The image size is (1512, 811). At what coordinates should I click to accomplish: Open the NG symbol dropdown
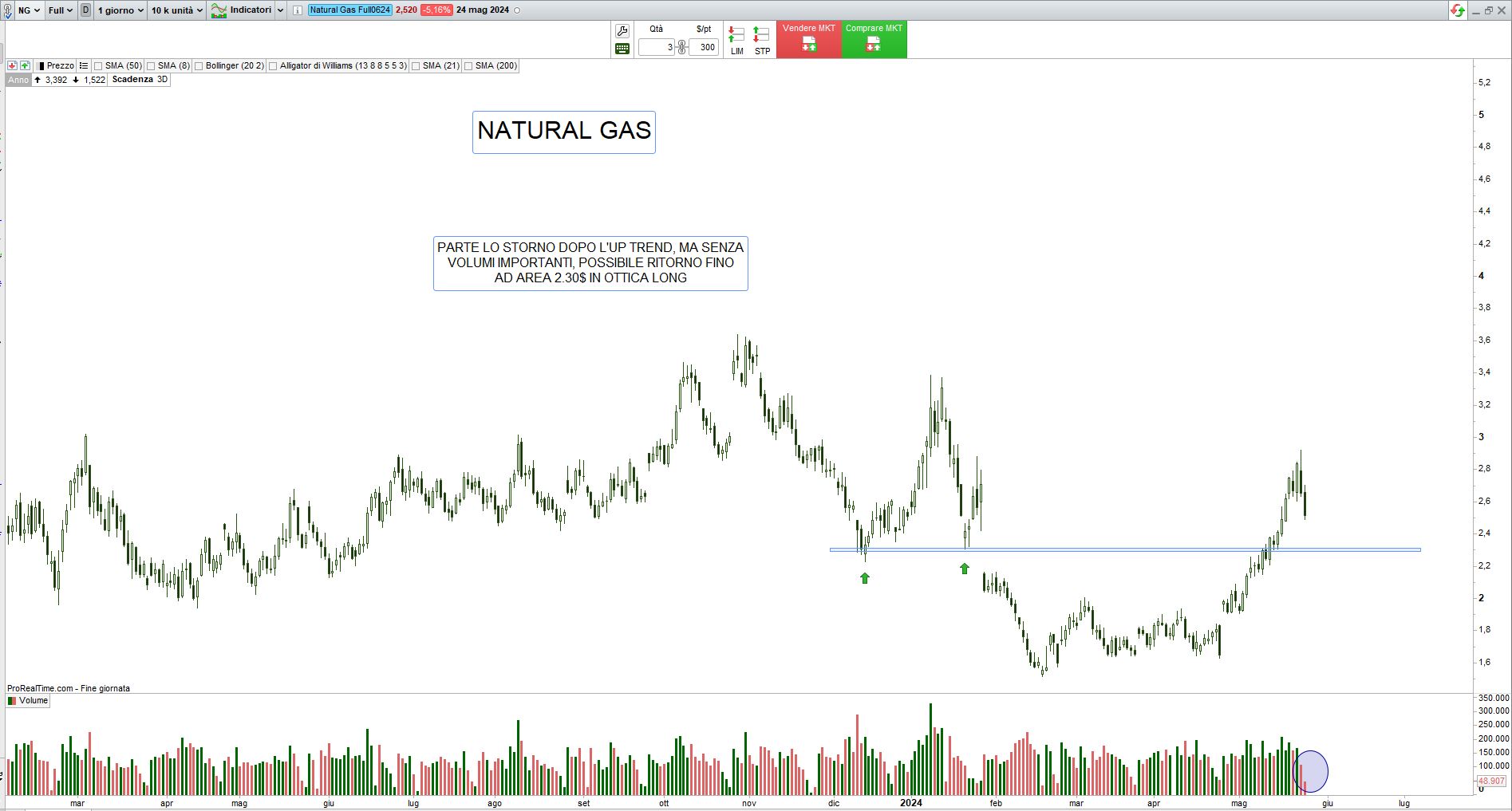coord(29,10)
